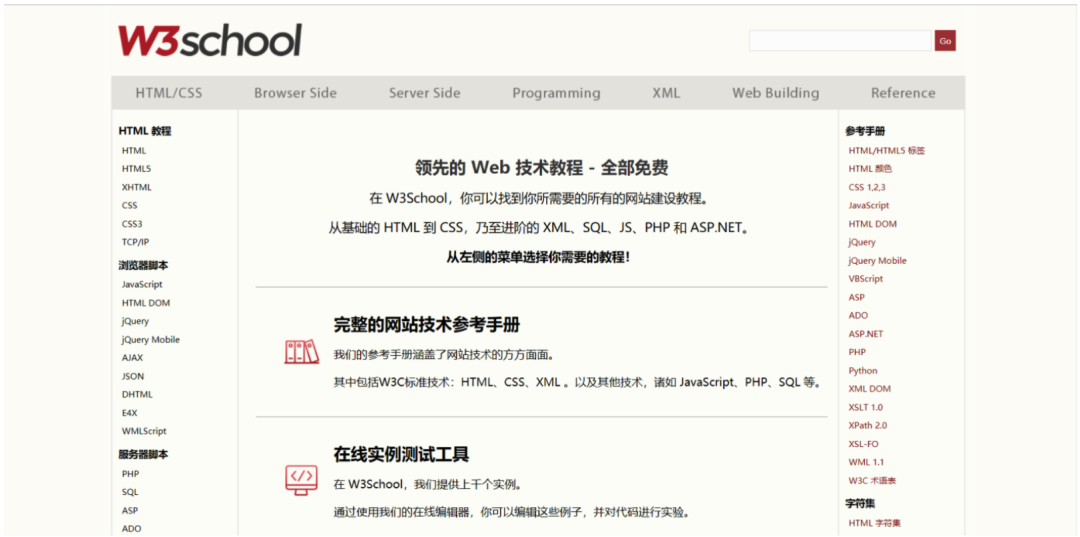Open ASP tutorial in left sidebar
This screenshot has width=1080, height=537.
pyautogui.click(x=129, y=511)
